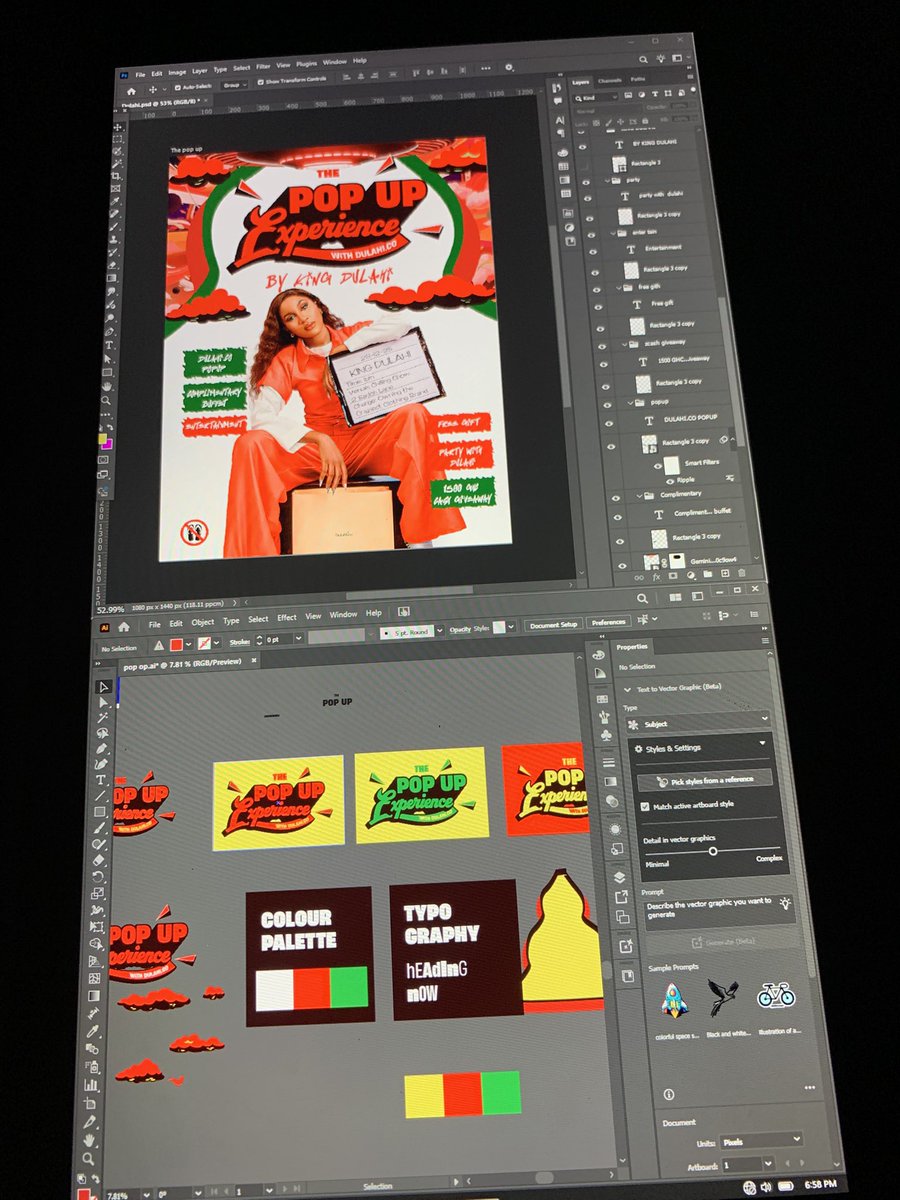Open Illustrator's Object menu
Screen dimensions: 900x1200
point(203,621)
